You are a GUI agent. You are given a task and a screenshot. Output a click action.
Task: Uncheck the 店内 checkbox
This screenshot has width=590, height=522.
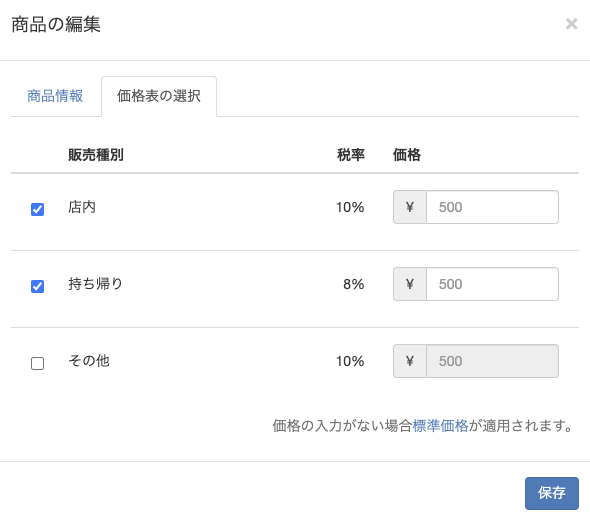(37, 209)
